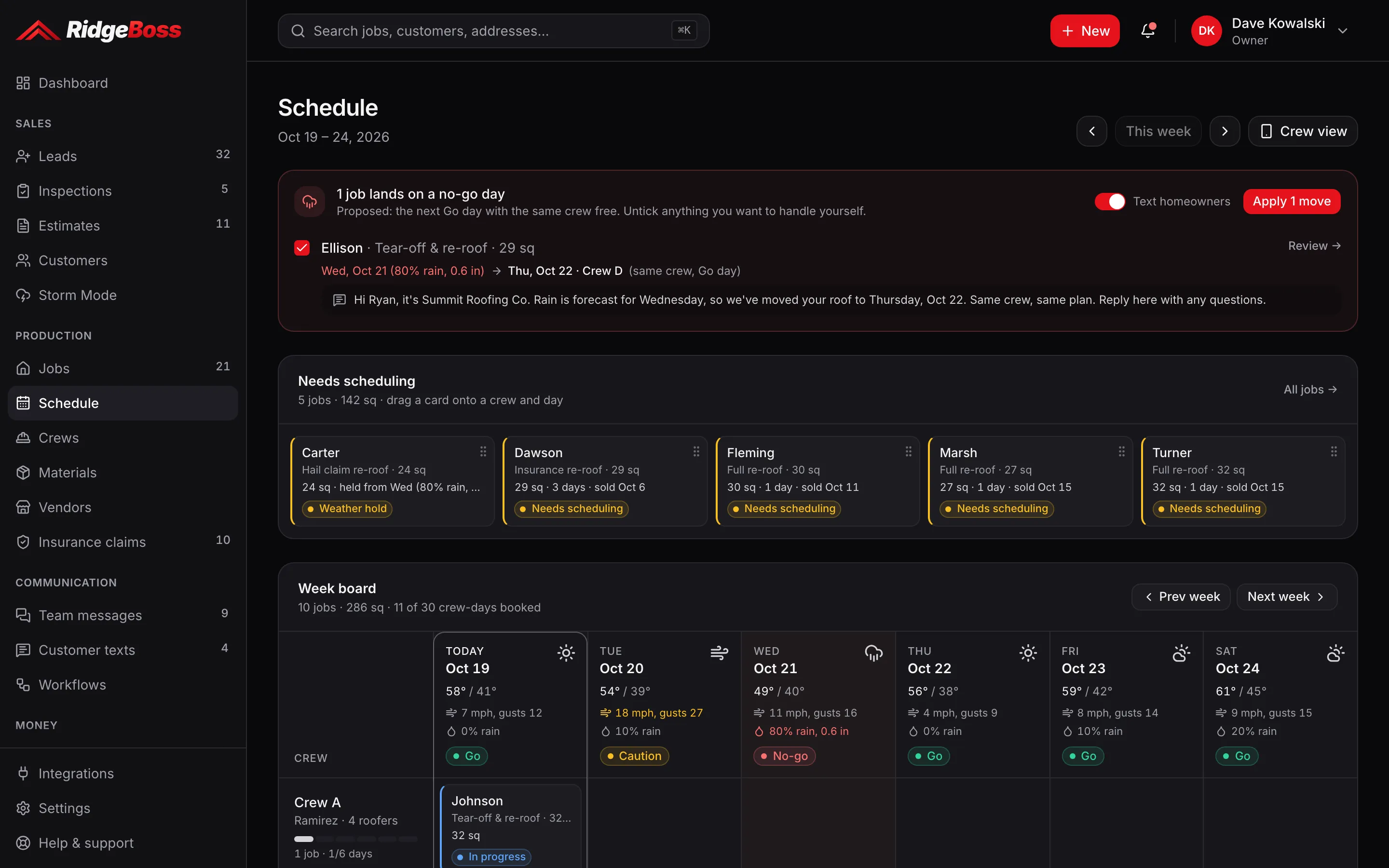Click the search magnifier icon
This screenshot has width=1389, height=868.
pos(298,31)
